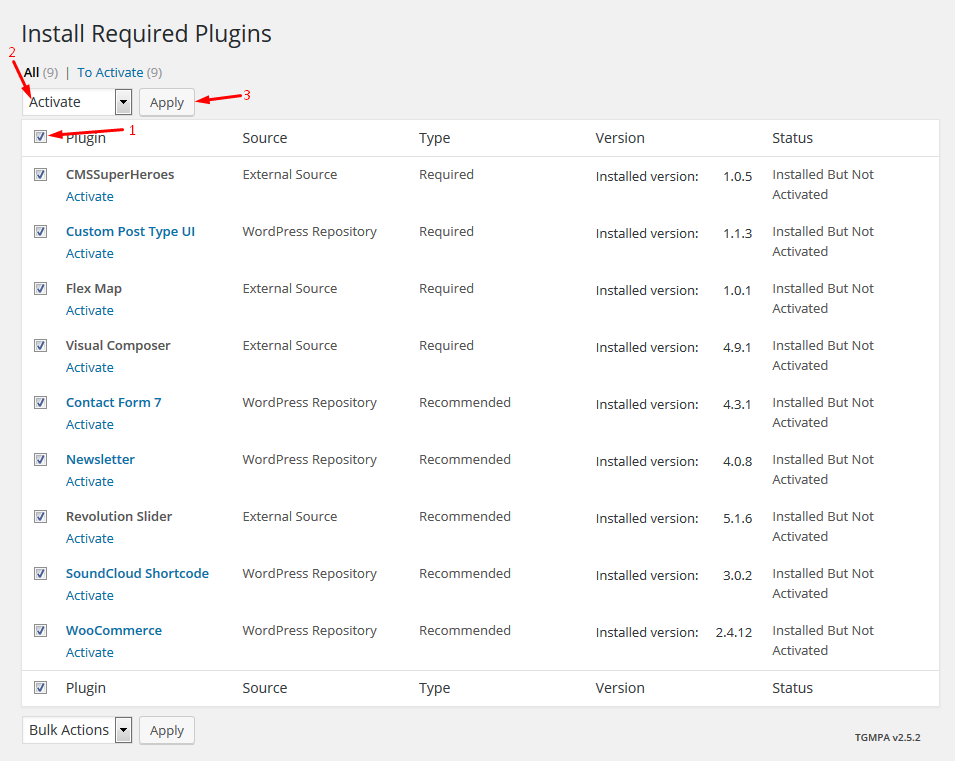
Task: Toggle the select-all checkbox in the table header
Action: [40, 136]
